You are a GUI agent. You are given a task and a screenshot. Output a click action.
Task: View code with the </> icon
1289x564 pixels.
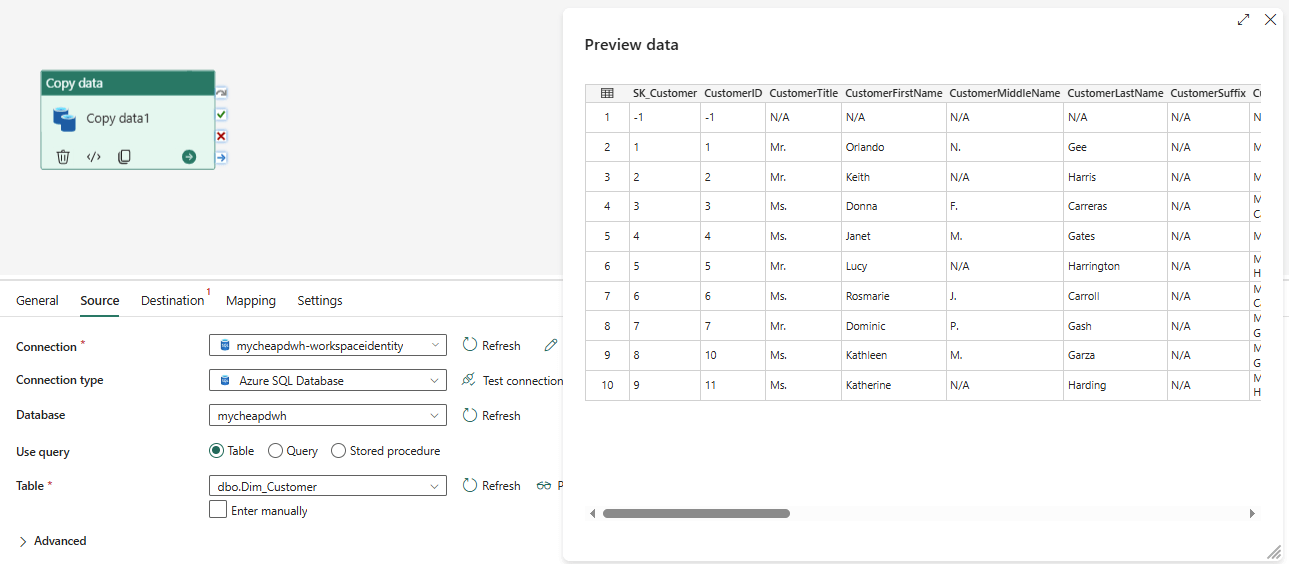[94, 157]
